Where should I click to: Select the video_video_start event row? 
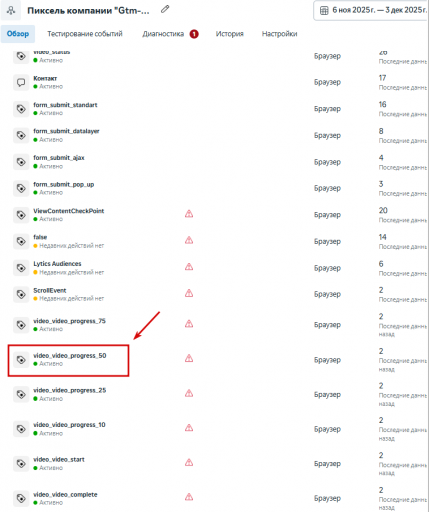[x=214, y=463]
